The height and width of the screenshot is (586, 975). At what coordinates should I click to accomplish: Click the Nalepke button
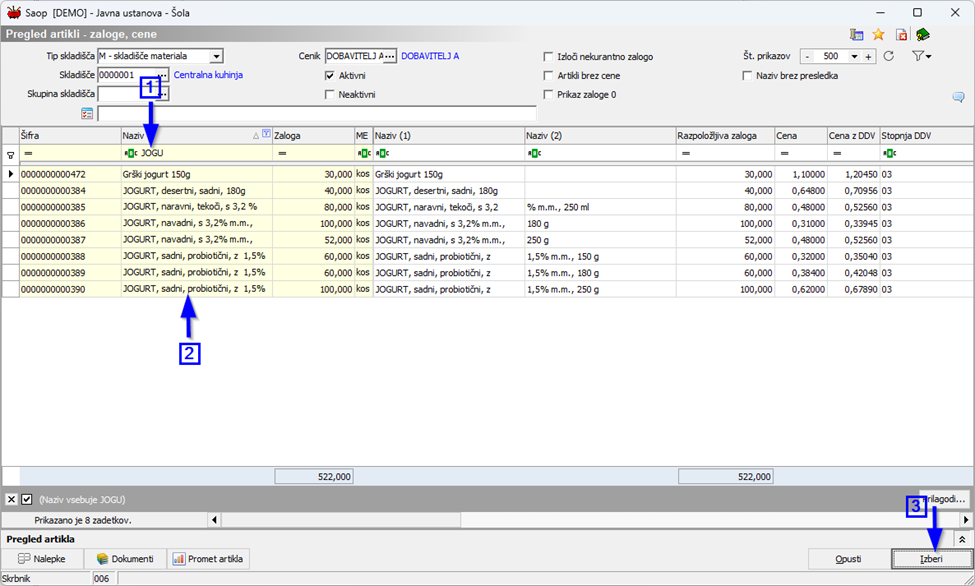coord(42,559)
